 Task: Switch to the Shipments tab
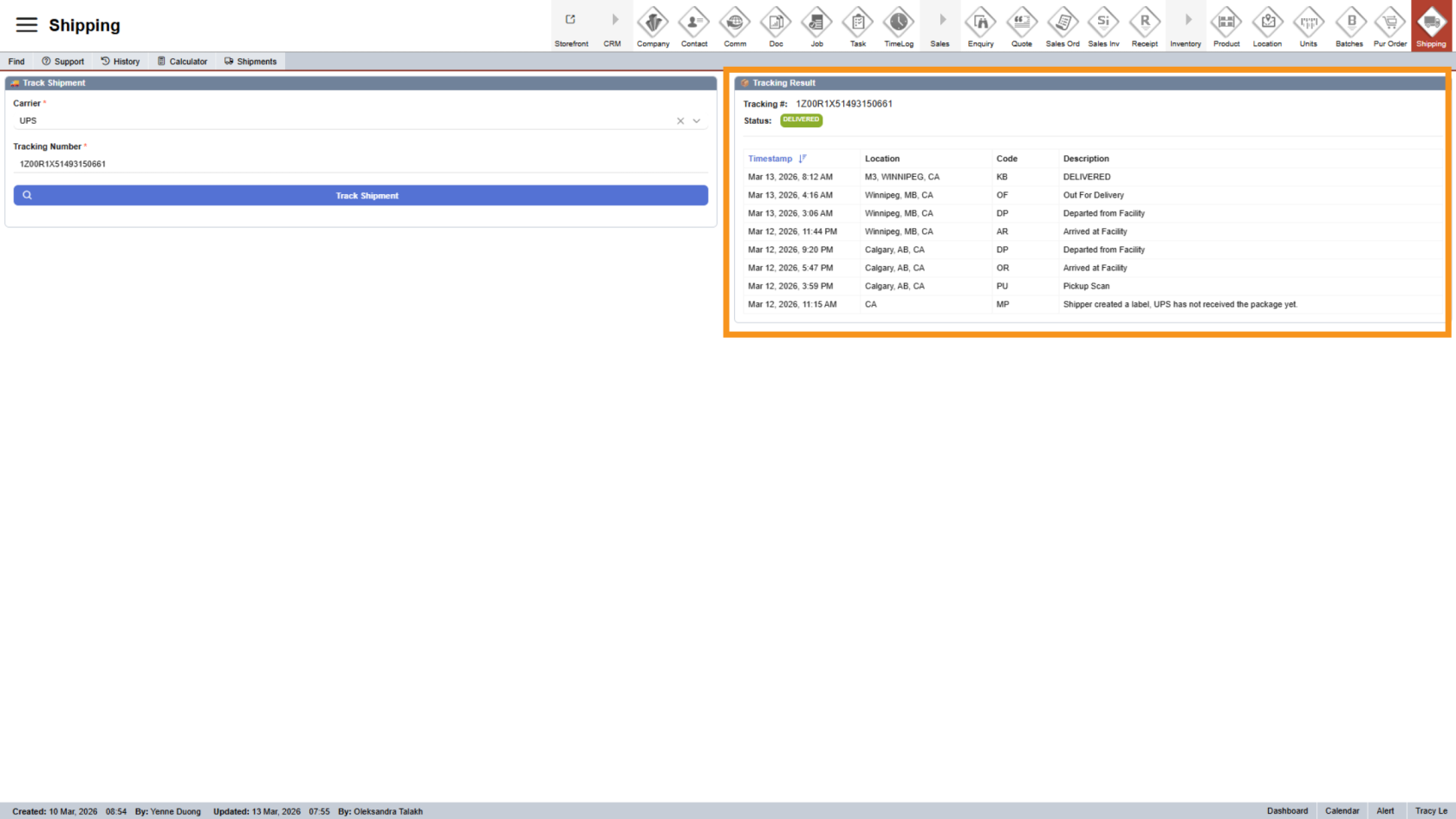pos(250,62)
